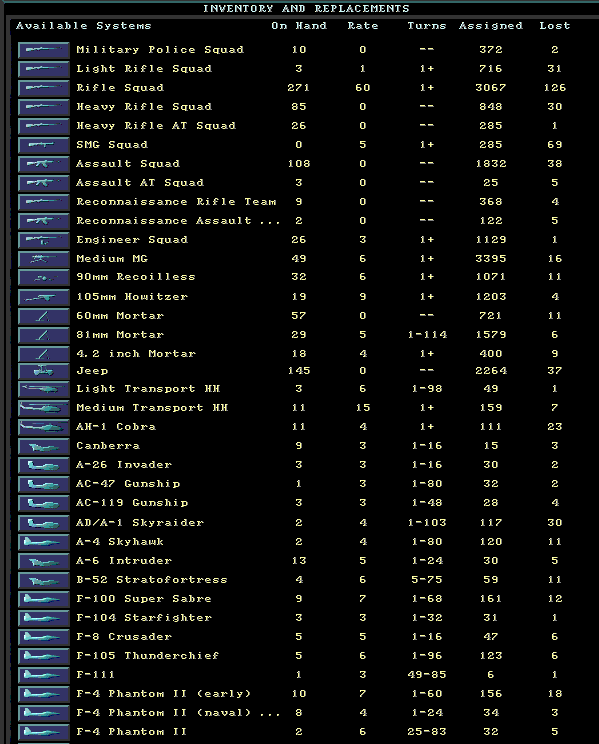Select the Assault Squad rifle icon
The width and height of the screenshot is (599, 744).
point(44,164)
